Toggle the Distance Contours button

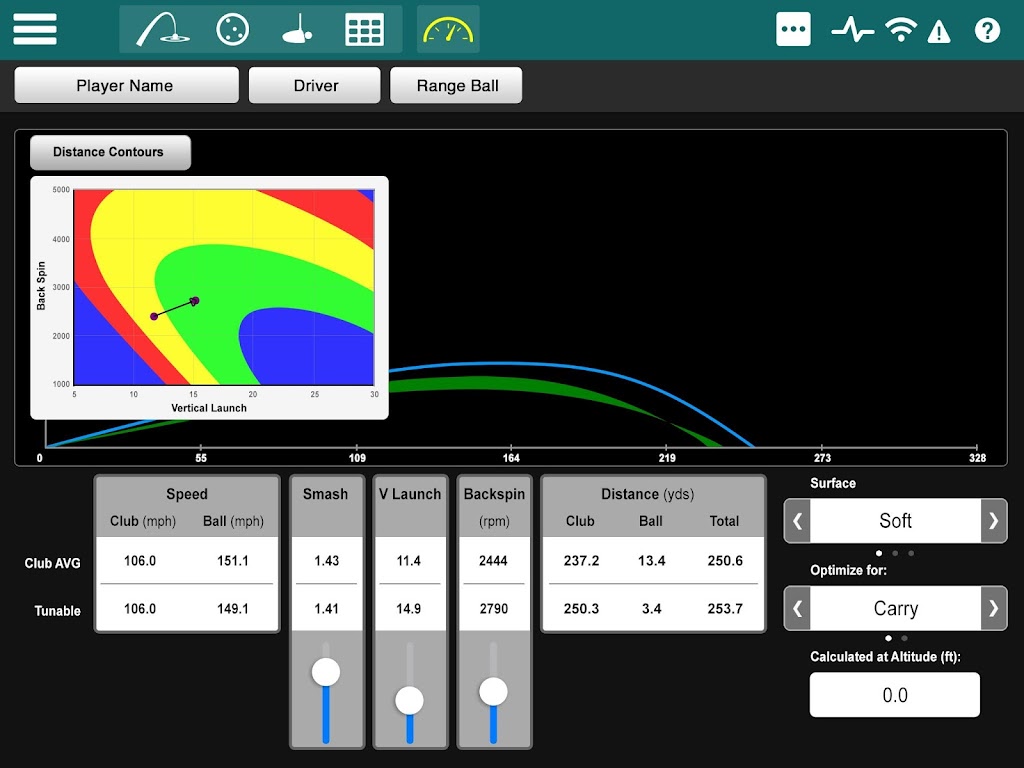(x=109, y=152)
